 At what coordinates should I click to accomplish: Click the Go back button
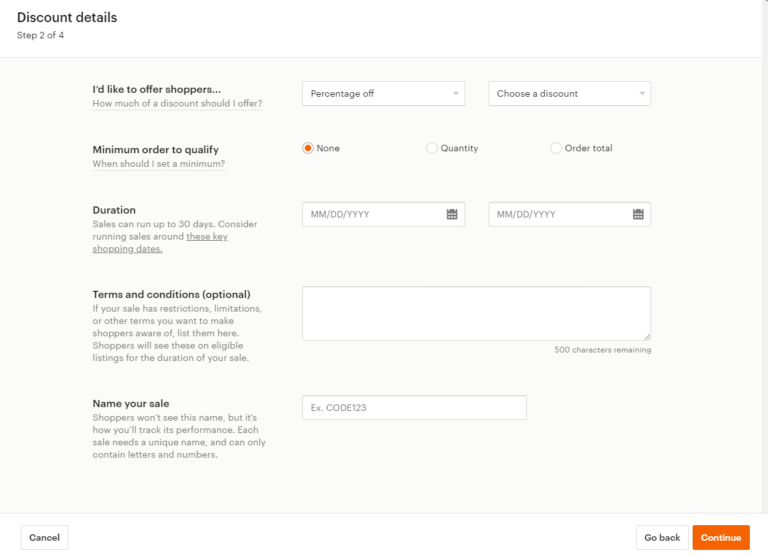[662, 537]
